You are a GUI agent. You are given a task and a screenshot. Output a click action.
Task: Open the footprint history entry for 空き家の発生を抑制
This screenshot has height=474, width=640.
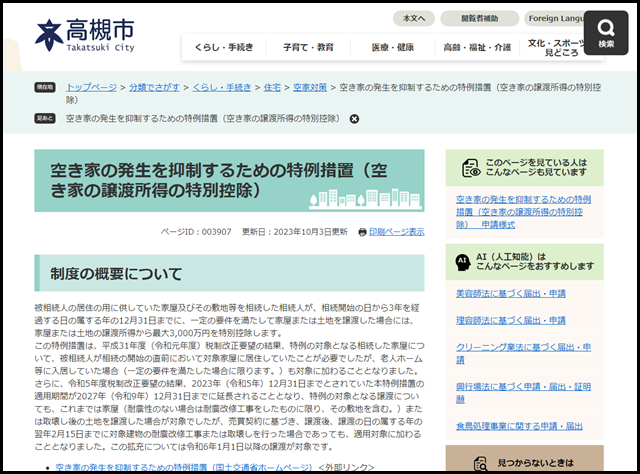click(x=202, y=118)
